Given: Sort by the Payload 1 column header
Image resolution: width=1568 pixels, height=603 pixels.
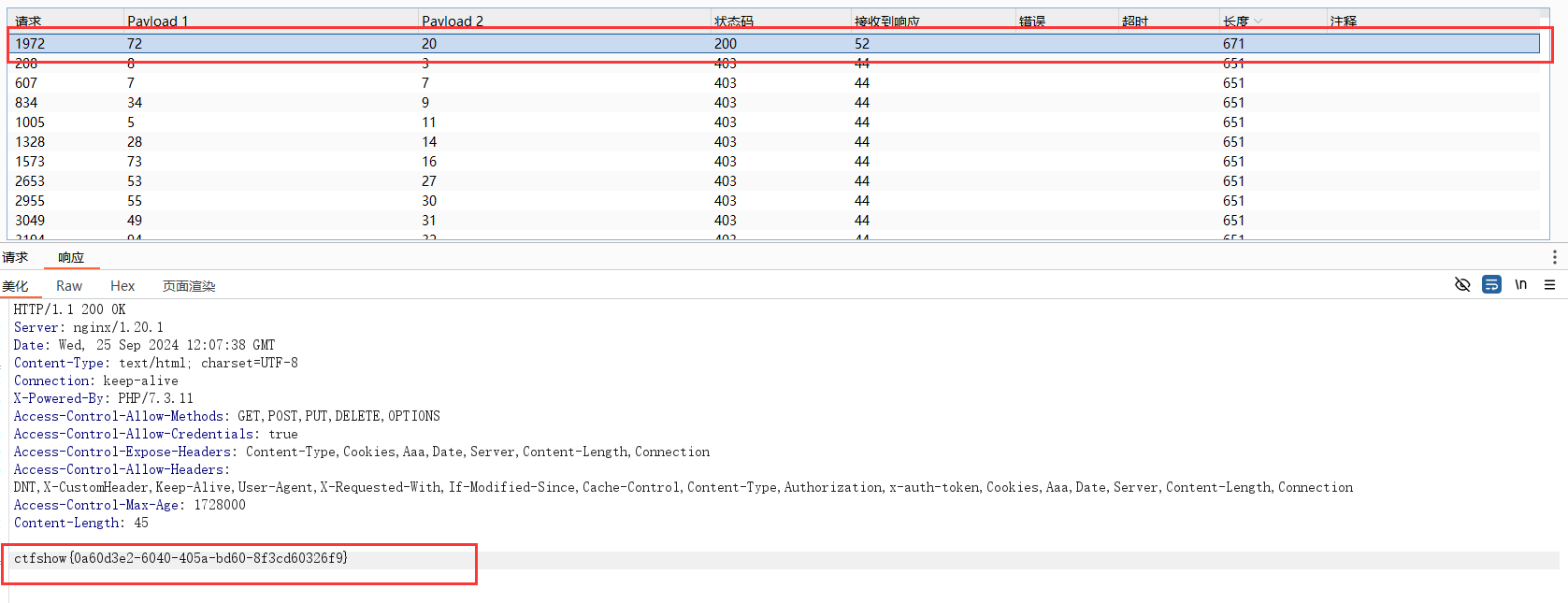Looking at the screenshot, I should (157, 22).
